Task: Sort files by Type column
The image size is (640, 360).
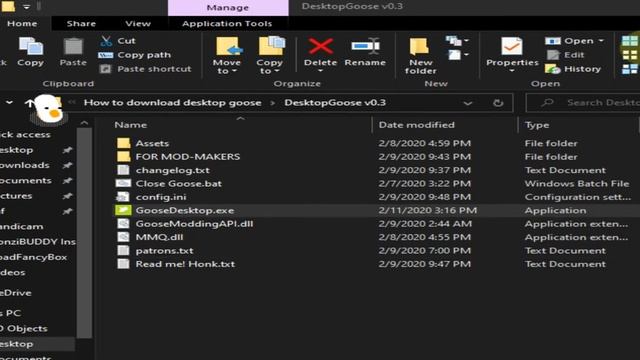Action: [537, 125]
